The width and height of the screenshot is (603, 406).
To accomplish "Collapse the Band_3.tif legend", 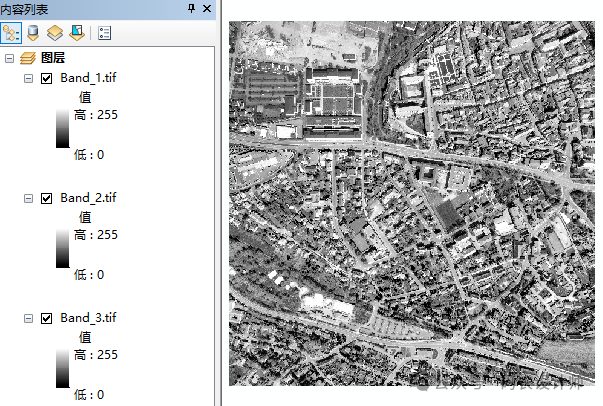I will click(x=28, y=318).
